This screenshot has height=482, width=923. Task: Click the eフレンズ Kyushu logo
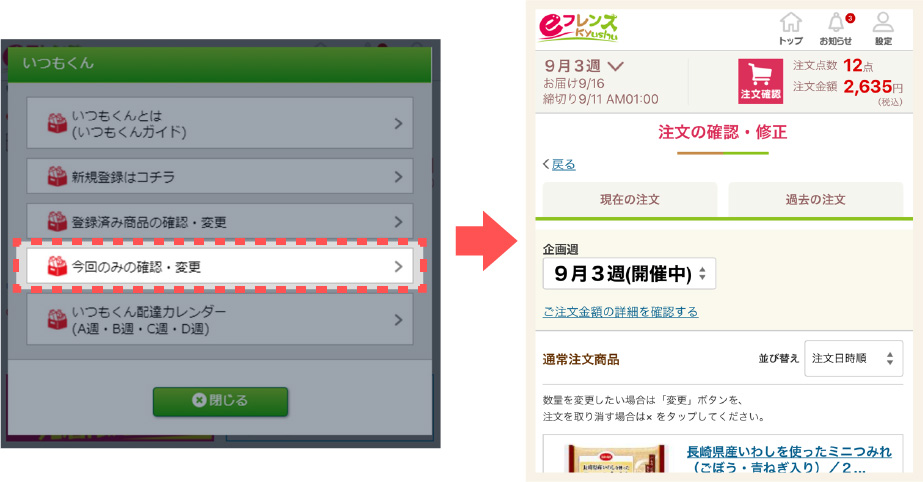(x=578, y=27)
